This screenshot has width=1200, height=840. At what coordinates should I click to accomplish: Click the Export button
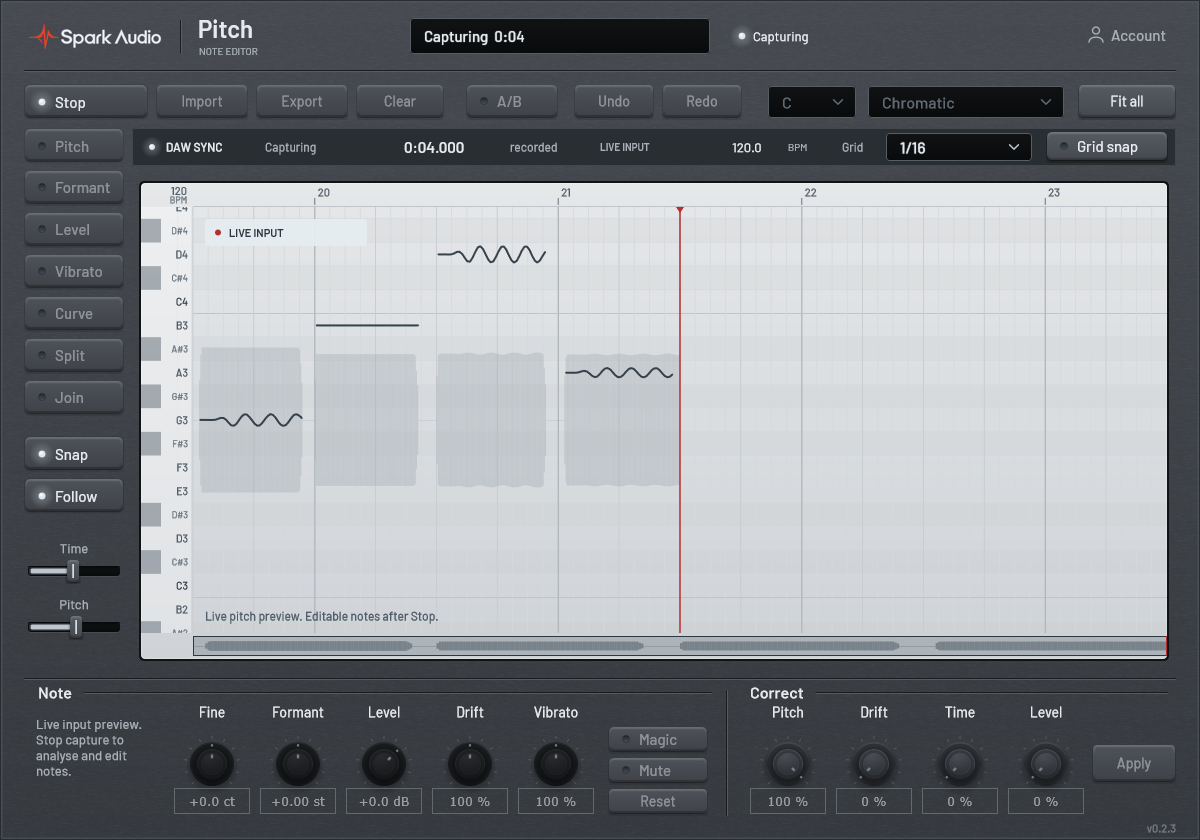click(x=302, y=101)
